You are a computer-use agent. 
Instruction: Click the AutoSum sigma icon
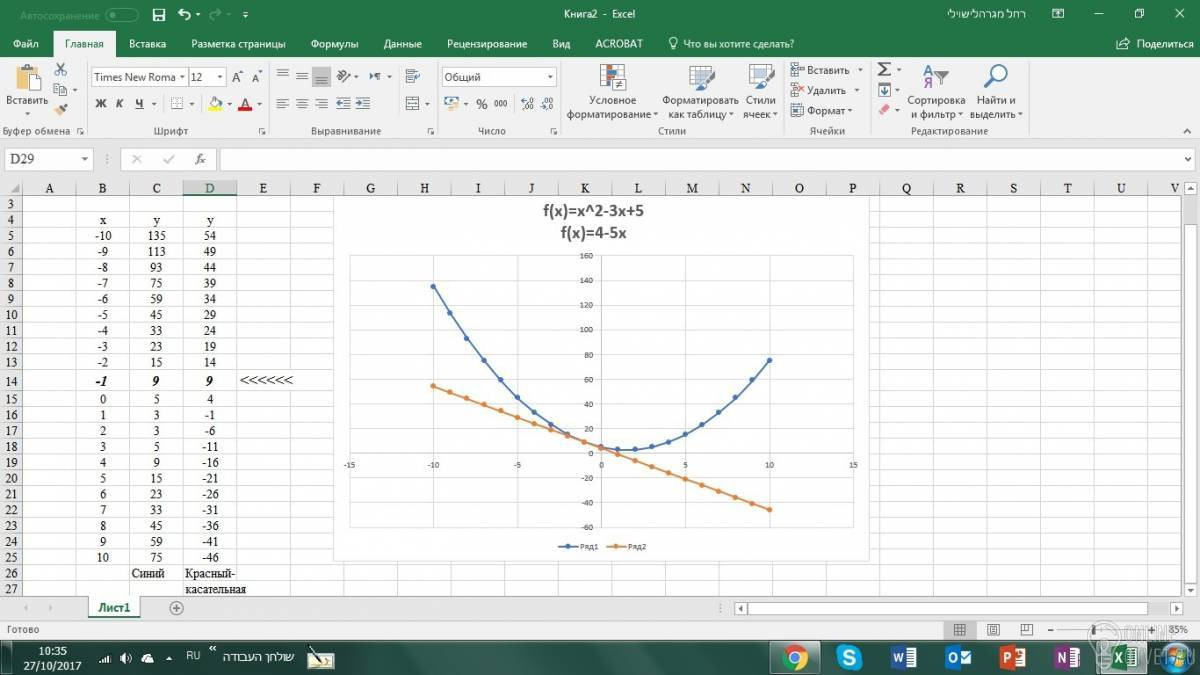point(884,69)
